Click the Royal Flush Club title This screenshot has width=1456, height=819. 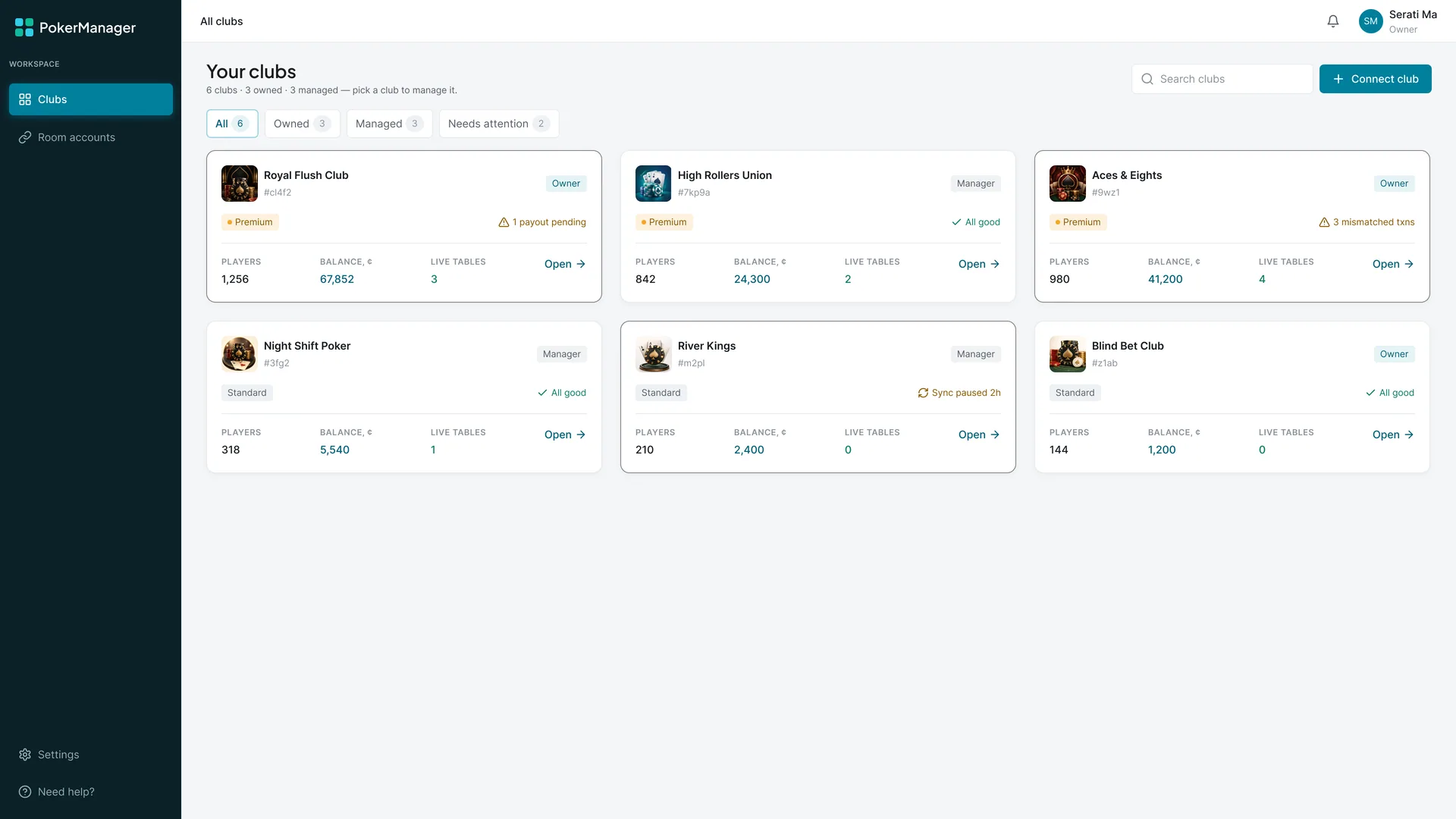click(x=306, y=175)
